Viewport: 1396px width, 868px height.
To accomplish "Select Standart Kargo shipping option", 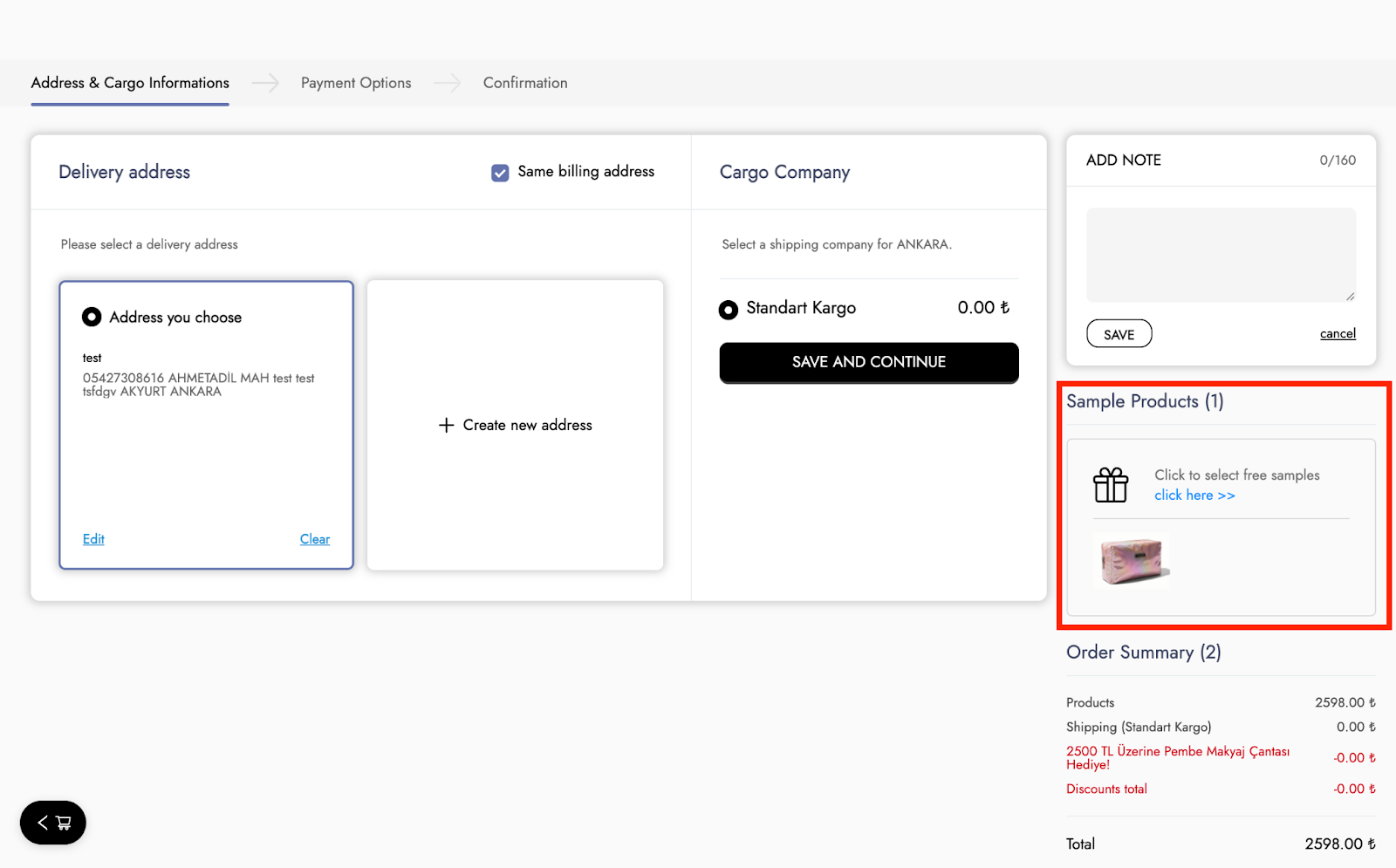I will [x=729, y=310].
